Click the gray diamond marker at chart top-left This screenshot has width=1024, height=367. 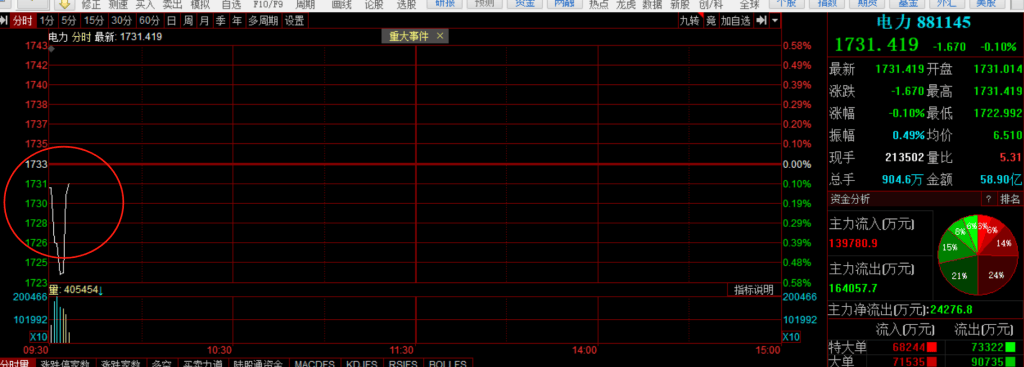[51, 48]
